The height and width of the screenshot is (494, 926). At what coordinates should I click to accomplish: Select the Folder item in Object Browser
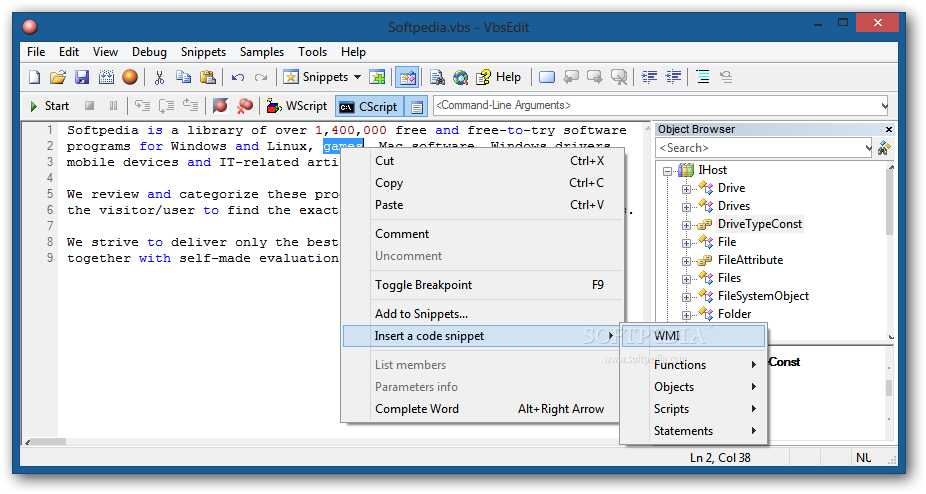pos(735,314)
